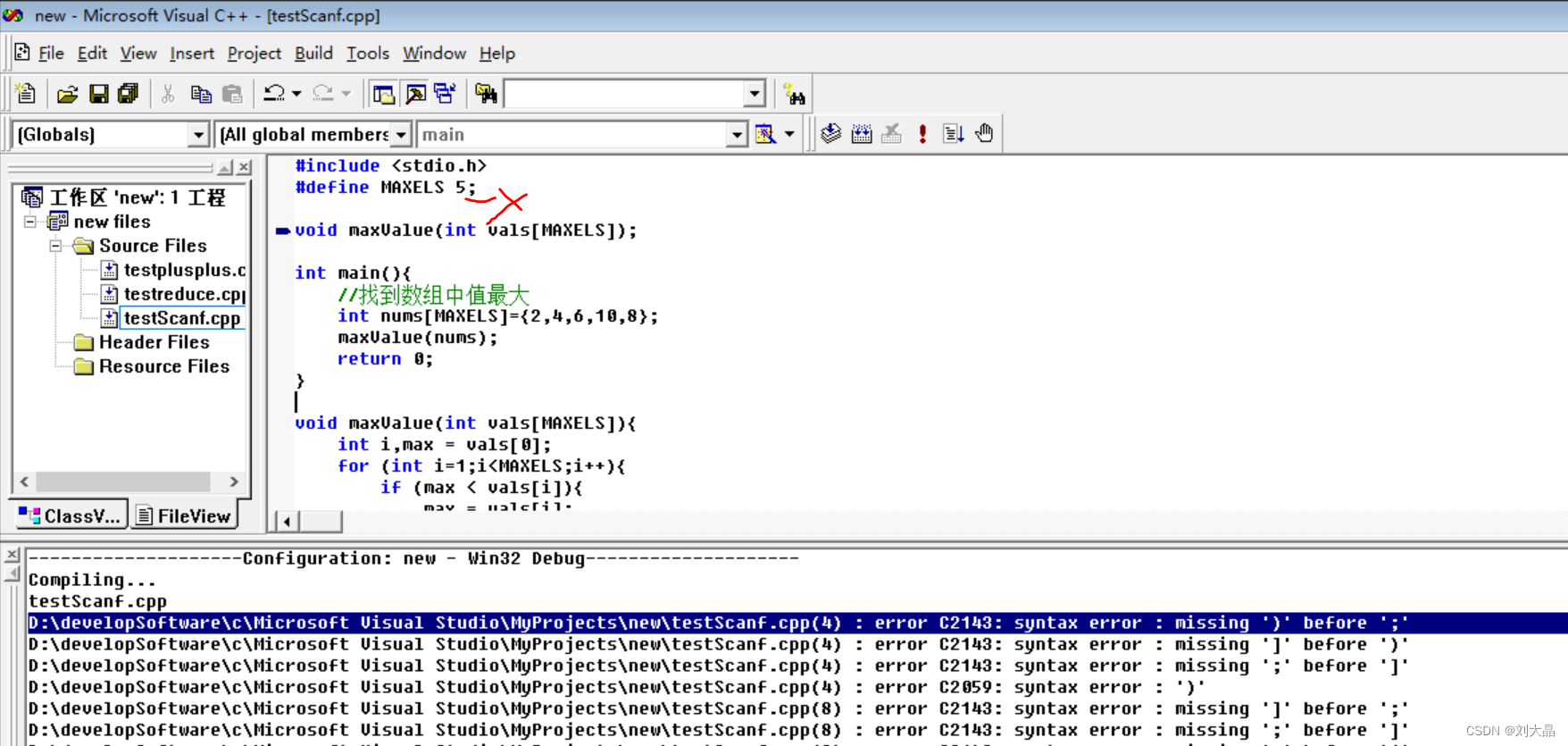Click the WizardBar actions icon
Viewport: 1568px width, 746px height.
765,134
